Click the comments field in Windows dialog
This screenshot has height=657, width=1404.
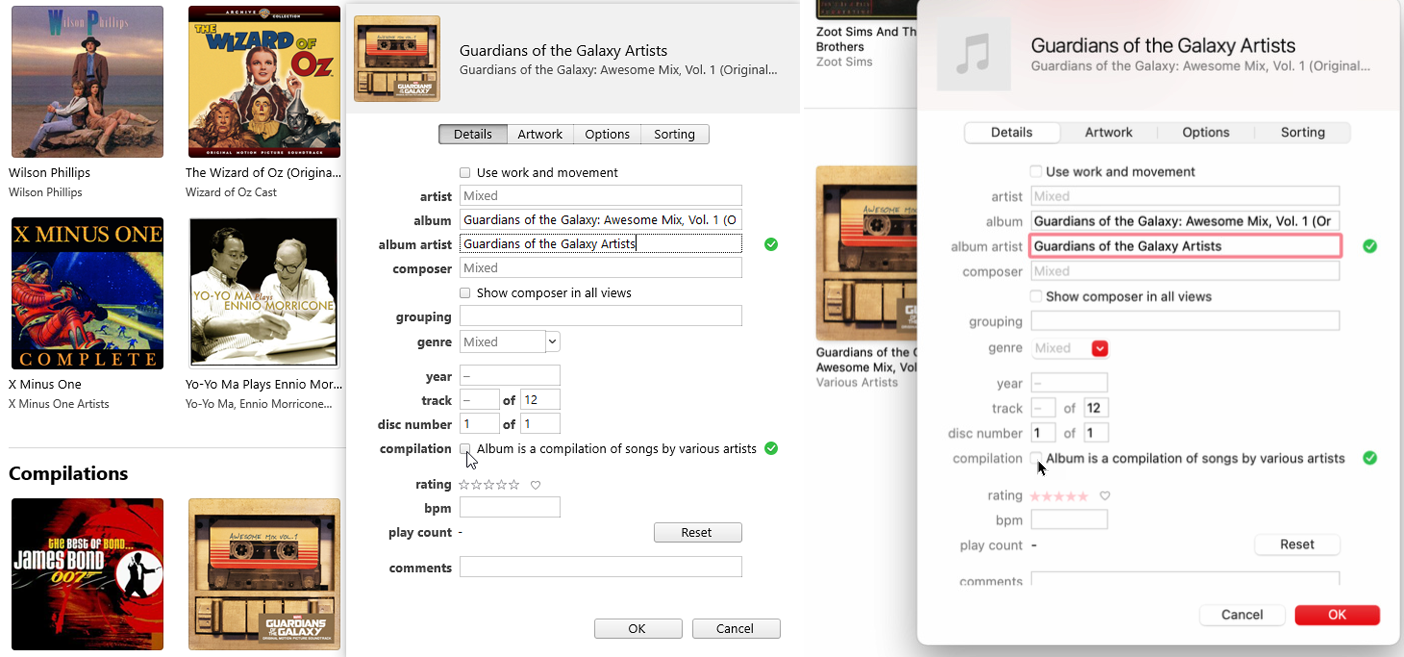click(x=601, y=567)
